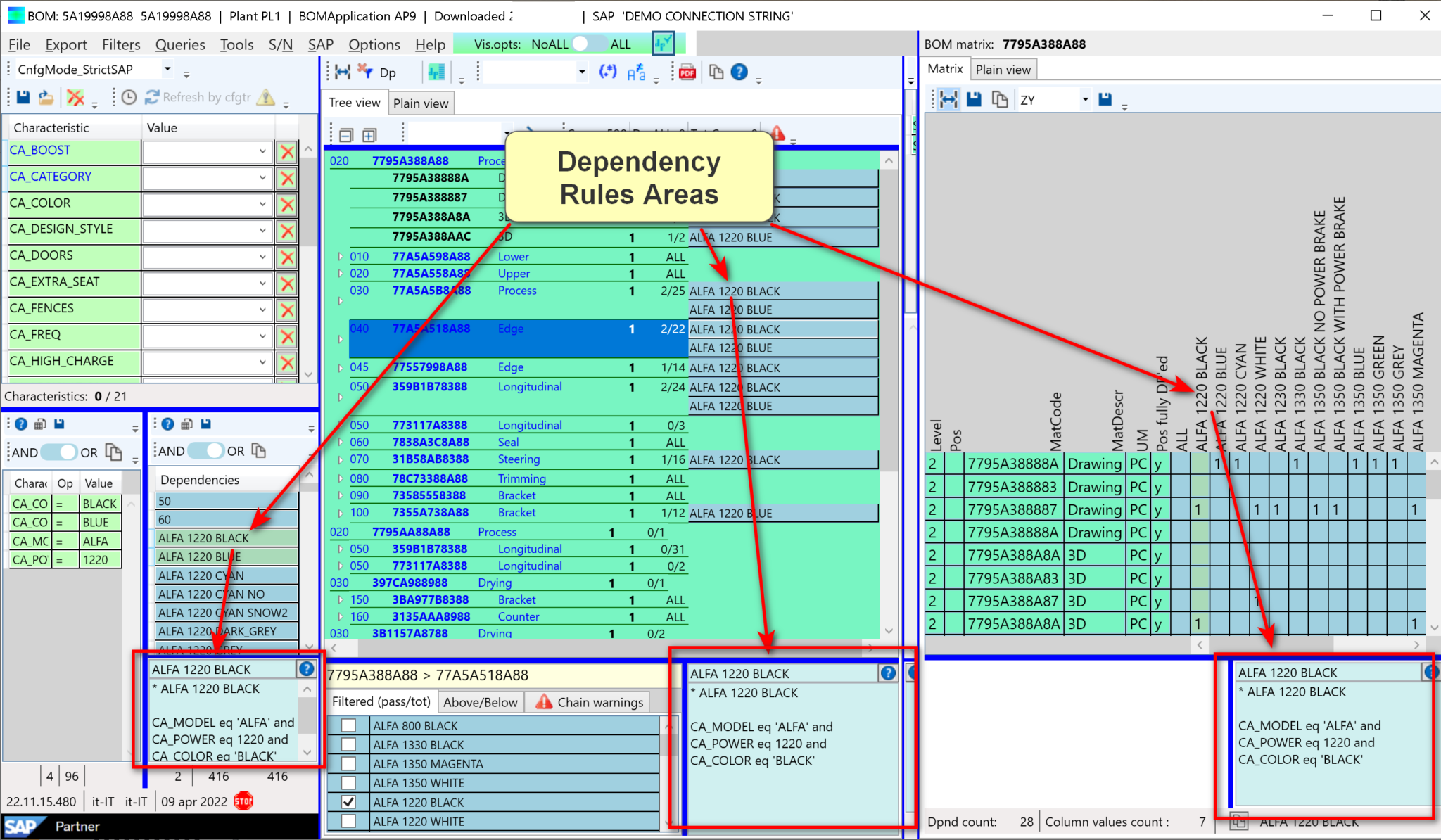Expand the 77A5A598A88 Lower tree node

click(340, 256)
